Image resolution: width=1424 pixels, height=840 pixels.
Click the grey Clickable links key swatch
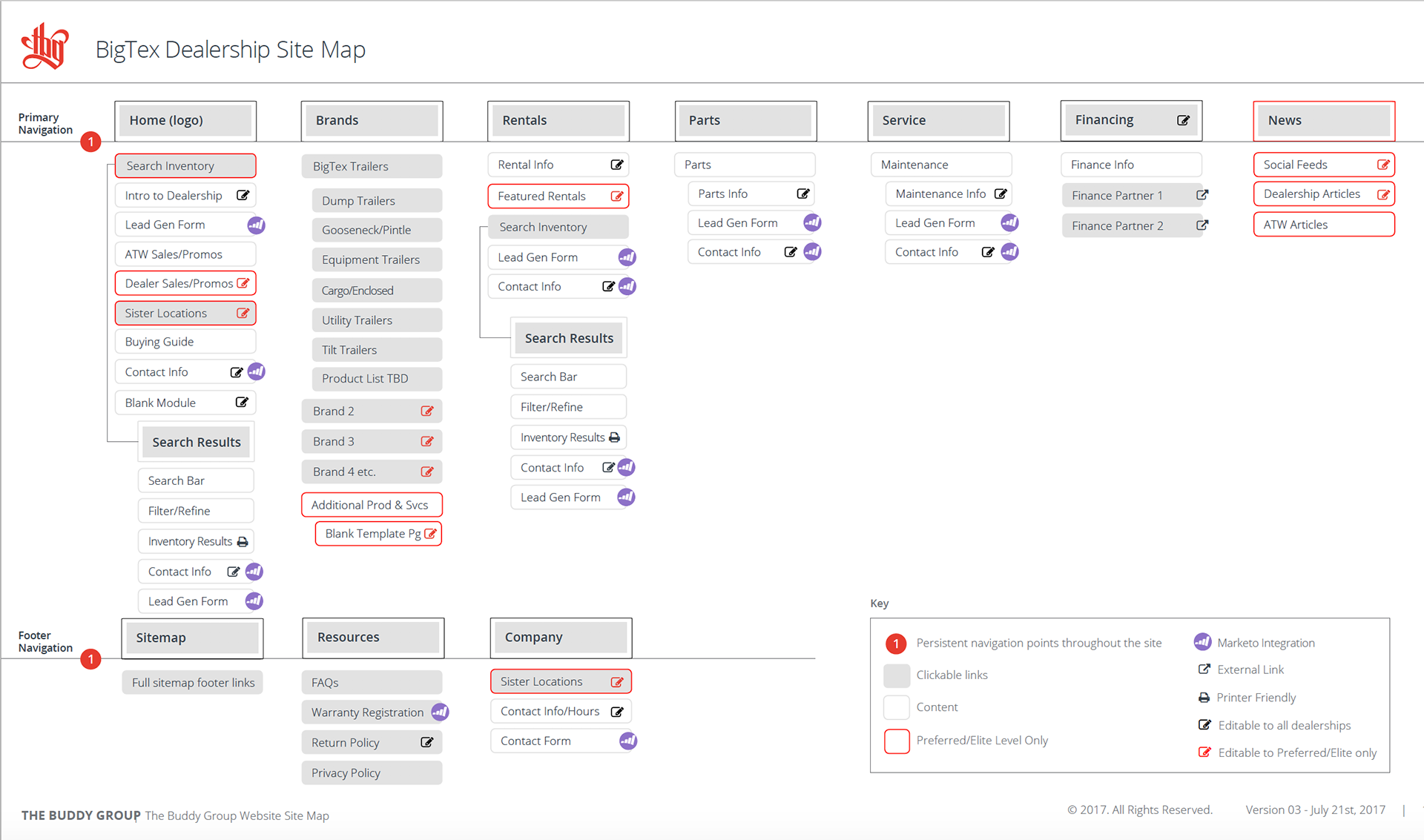coord(897,675)
